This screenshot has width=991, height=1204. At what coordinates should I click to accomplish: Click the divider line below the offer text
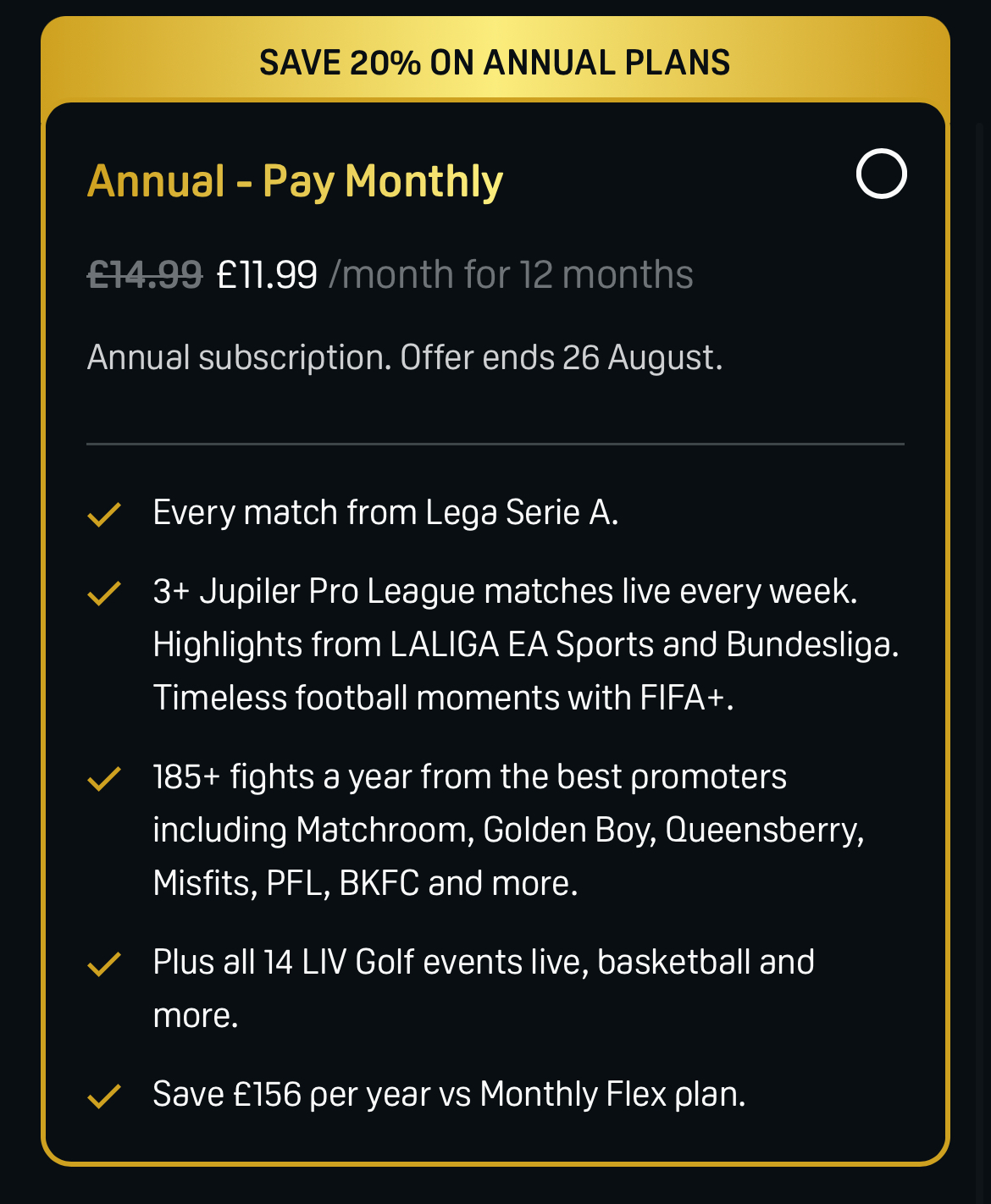point(495,444)
